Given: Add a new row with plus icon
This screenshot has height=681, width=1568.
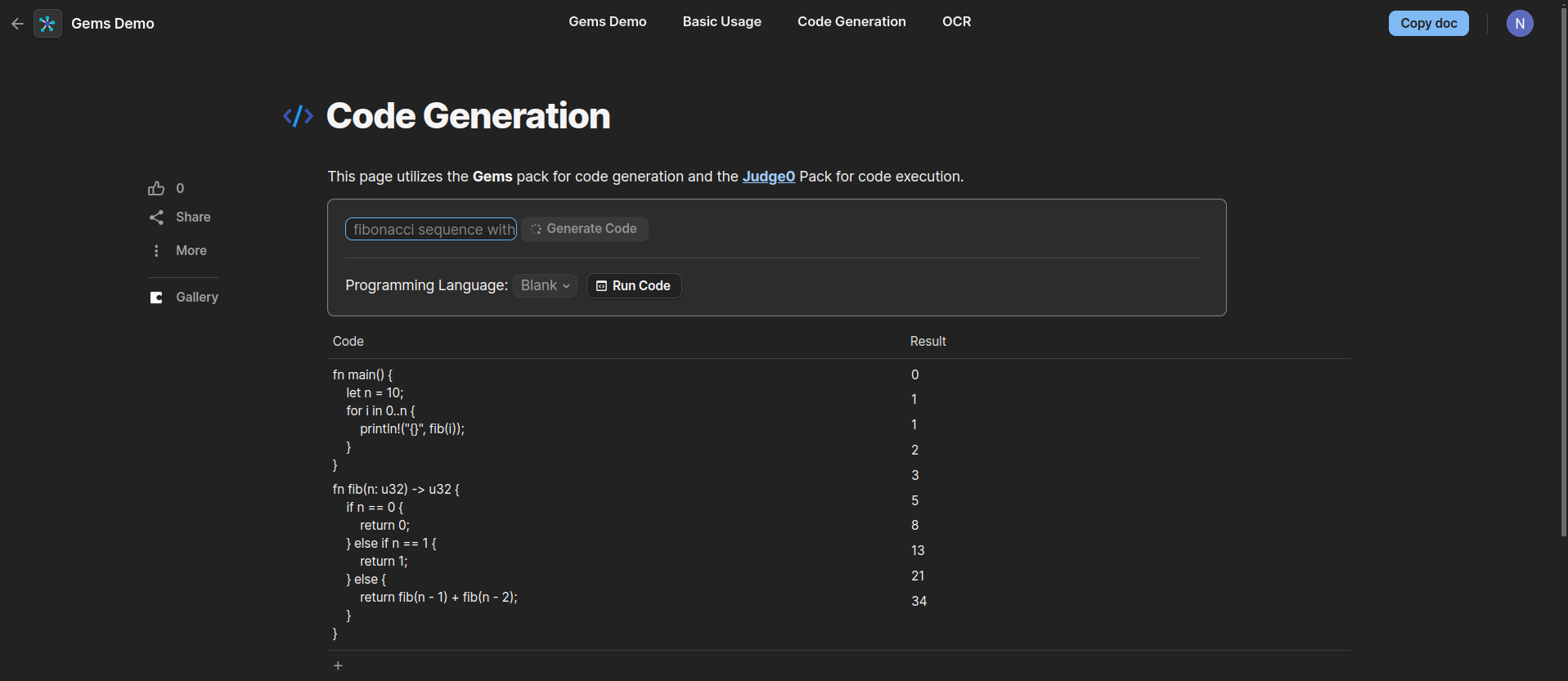Looking at the screenshot, I should (x=338, y=665).
